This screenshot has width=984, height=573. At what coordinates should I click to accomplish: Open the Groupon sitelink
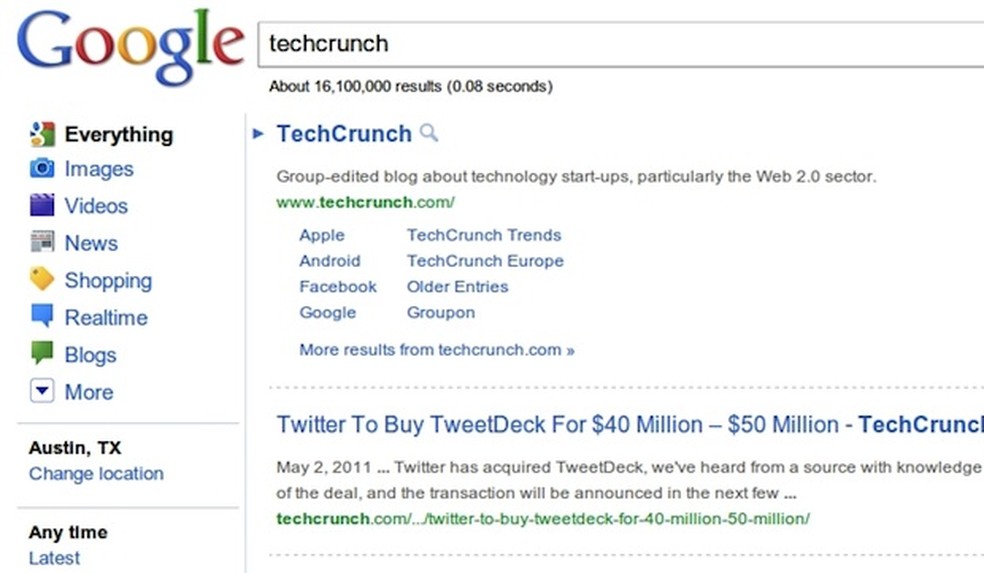[440, 312]
